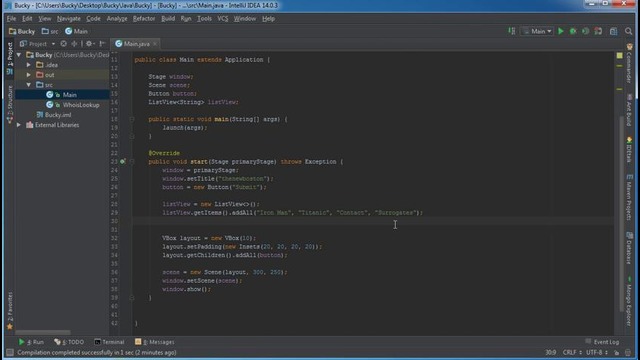Screen dimensions: 640x360
Task: Click the Search Everywhere magnifier icon
Action: point(629,31)
